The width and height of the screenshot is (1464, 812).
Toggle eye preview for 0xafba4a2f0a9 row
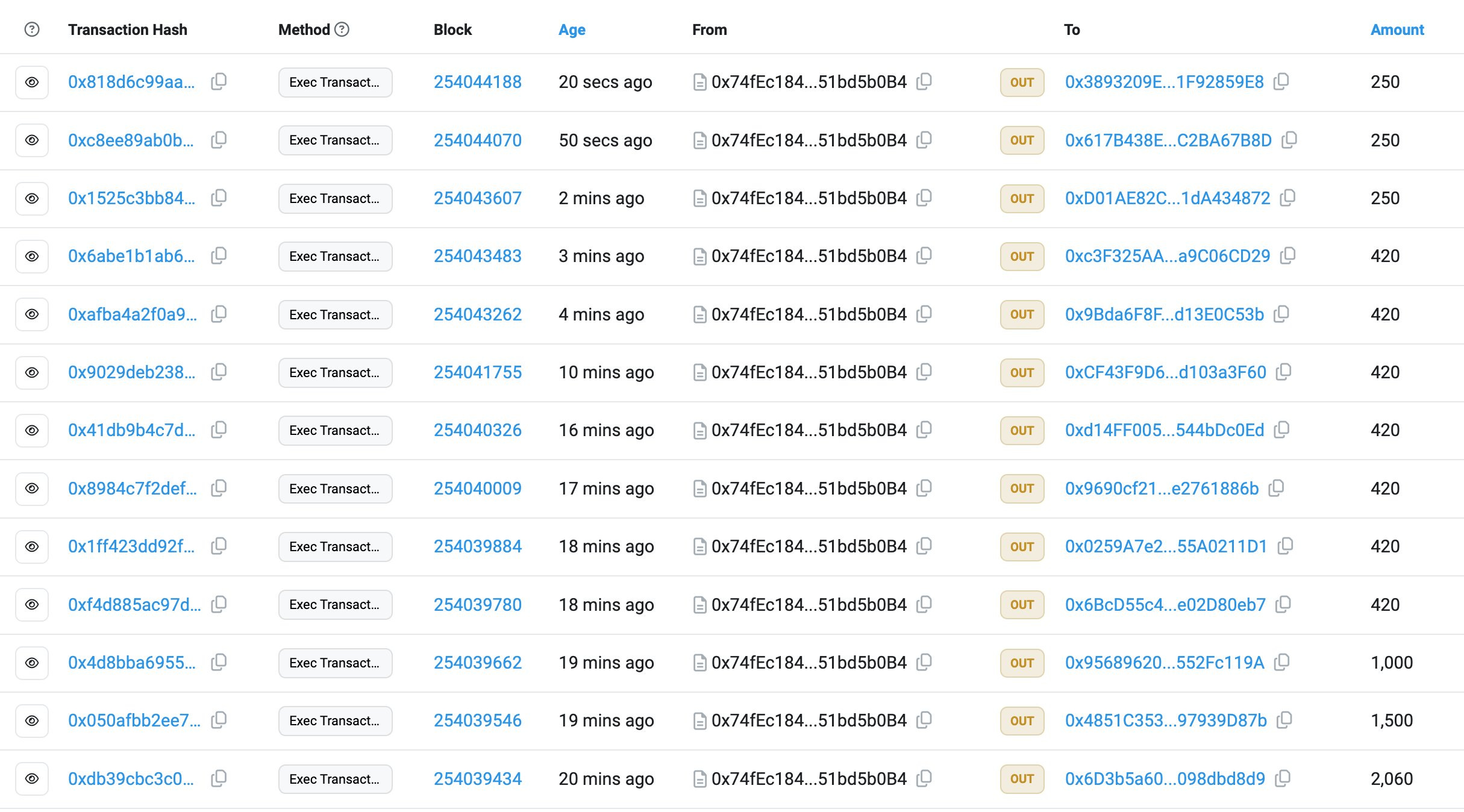[x=32, y=314]
